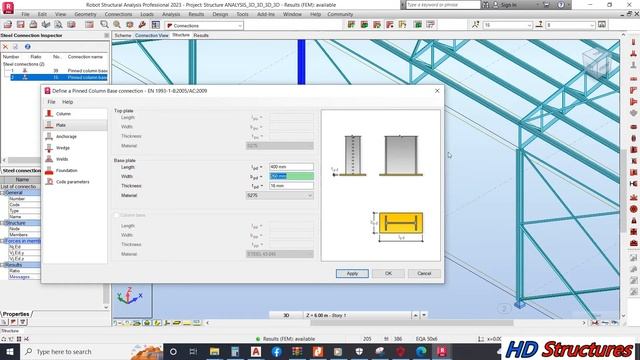Switch to the Results tab in the view

(201, 36)
